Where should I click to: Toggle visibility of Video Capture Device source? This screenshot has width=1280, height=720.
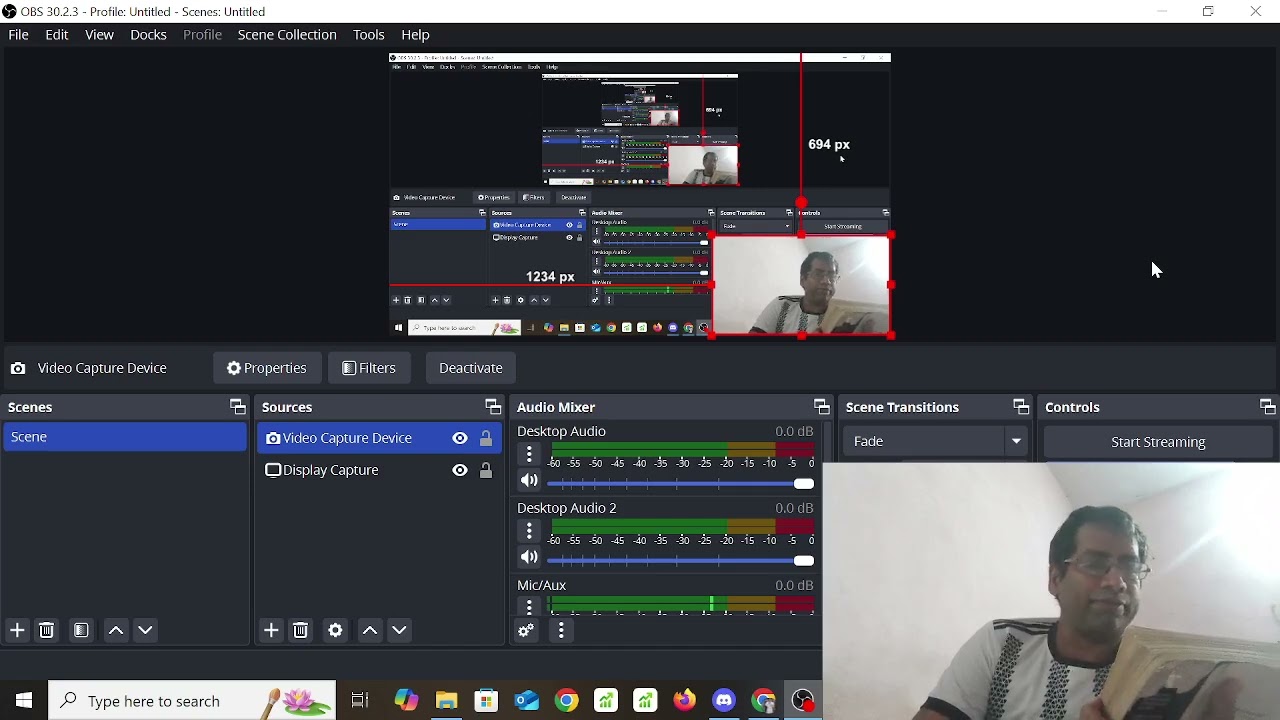(460, 438)
